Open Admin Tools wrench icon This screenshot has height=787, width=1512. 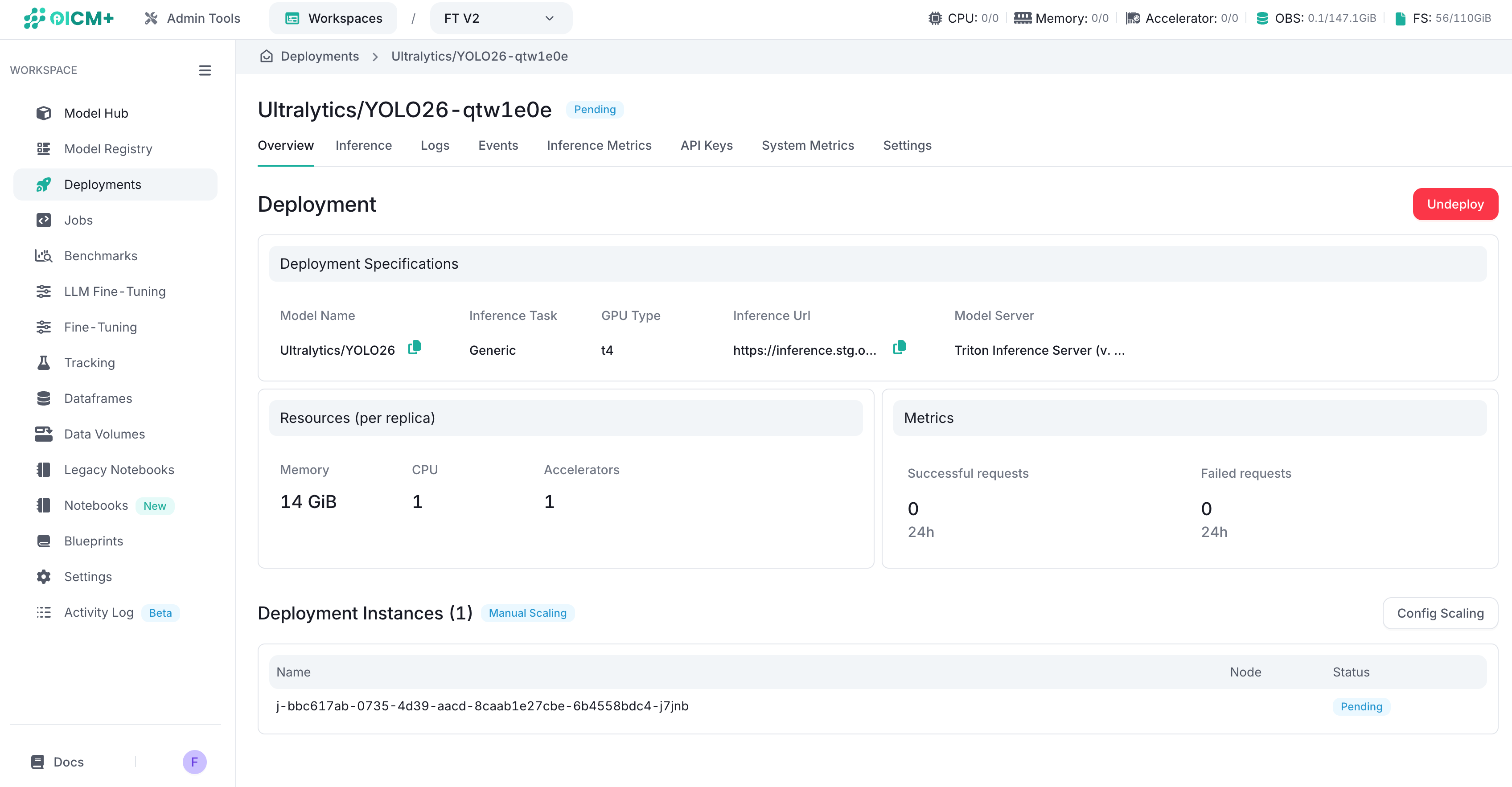click(x=152, y=18)
